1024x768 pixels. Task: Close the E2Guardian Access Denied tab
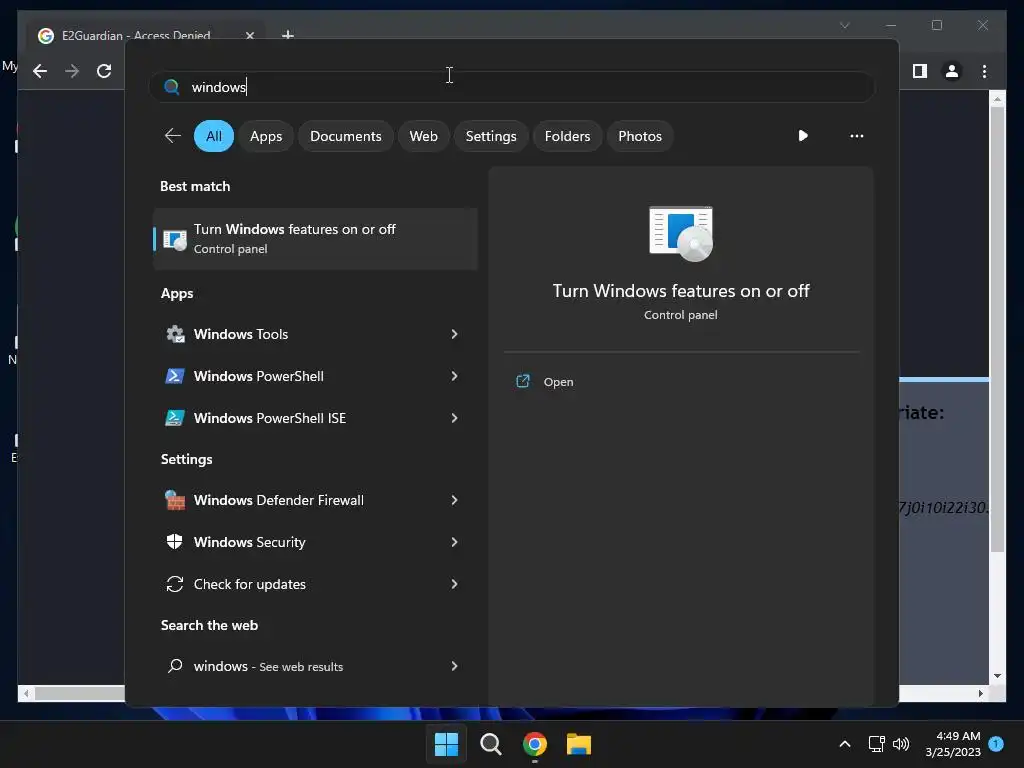click(x=249, y=35)
